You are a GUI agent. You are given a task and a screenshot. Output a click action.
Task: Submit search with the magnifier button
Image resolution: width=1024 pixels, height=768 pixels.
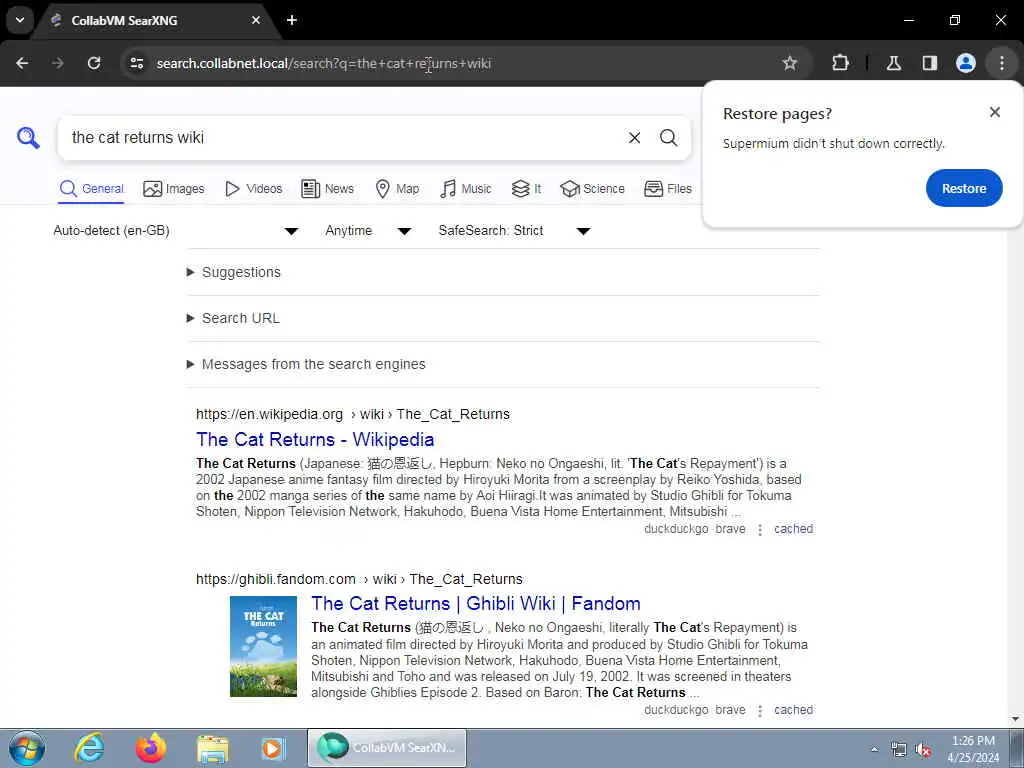668,138
